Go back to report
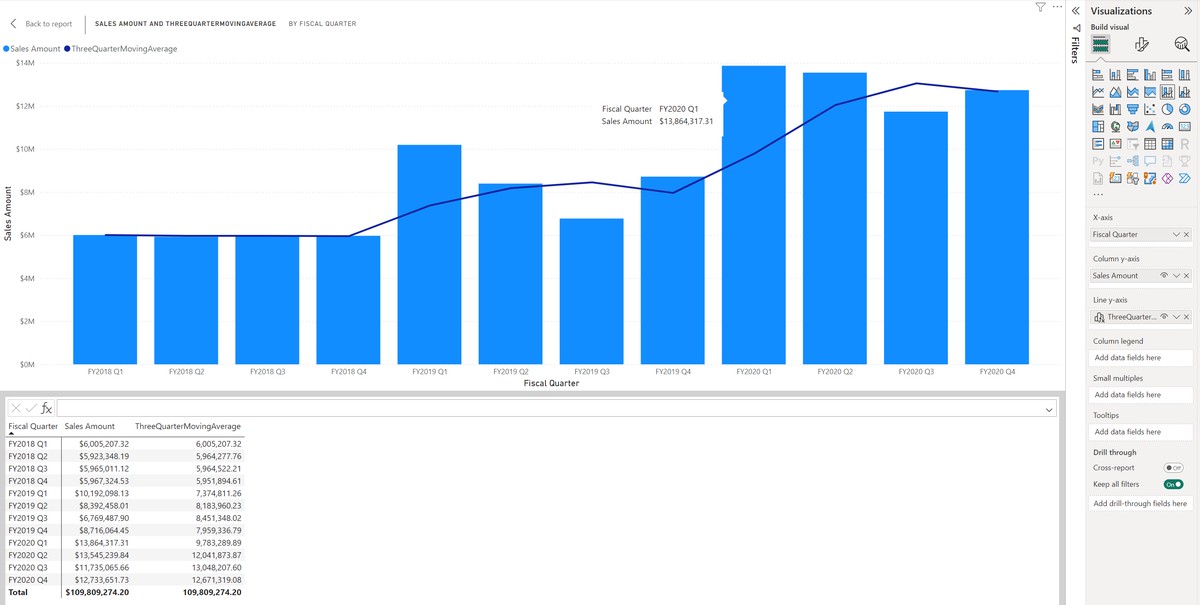The height and width of the screenshot is (605, 1200). pyautogui.click(x=41, y=23)
